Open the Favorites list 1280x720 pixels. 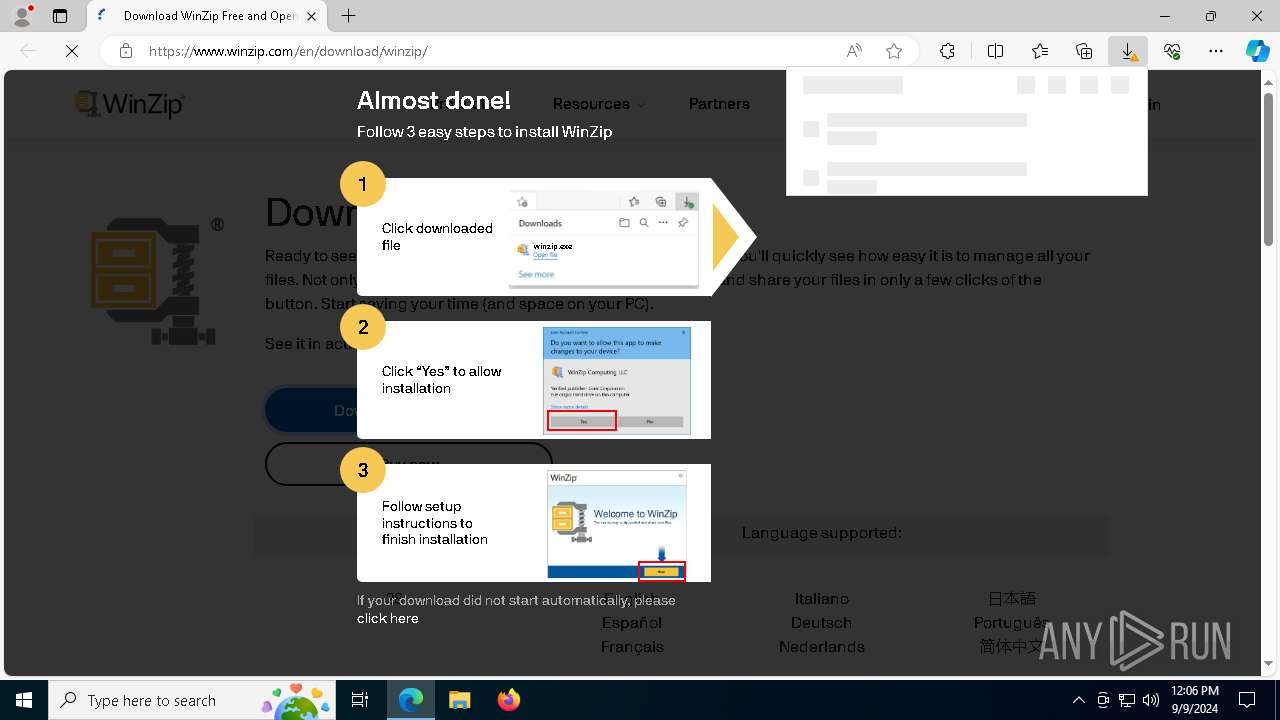tap(1040, 51)
